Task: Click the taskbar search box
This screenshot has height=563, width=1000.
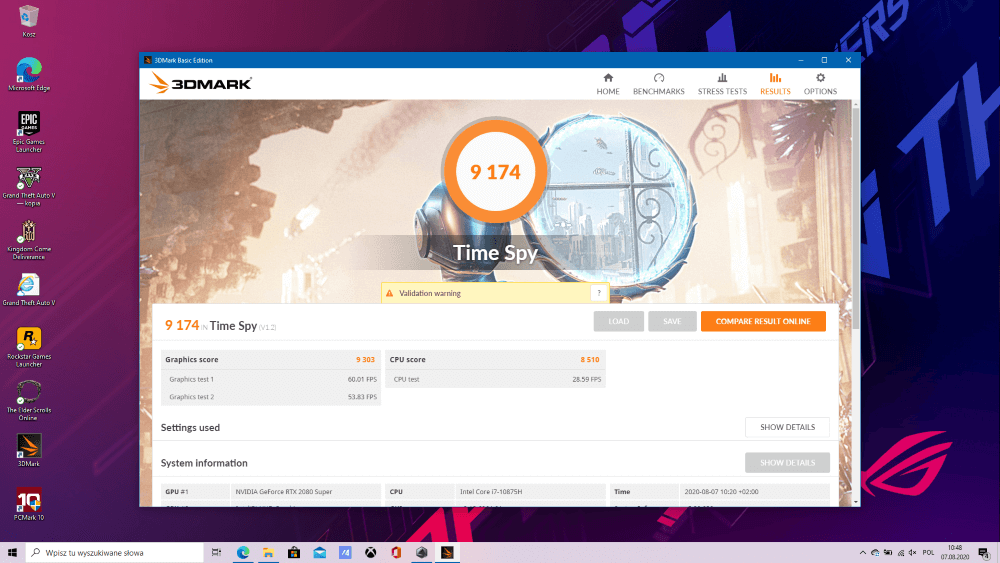Action: click(x=115, y=553)
